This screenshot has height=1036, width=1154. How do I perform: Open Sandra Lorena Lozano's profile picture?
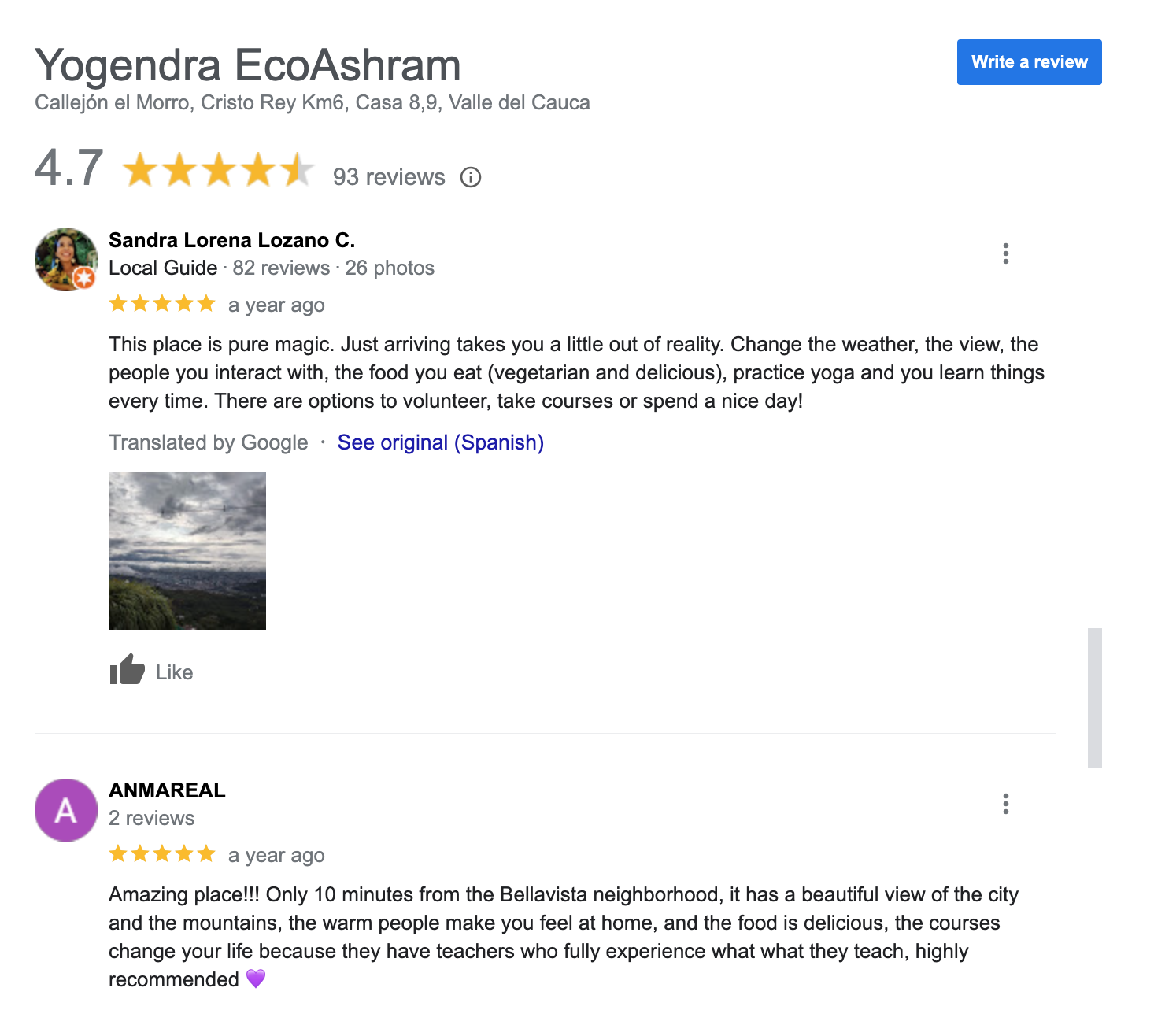point(65,260)
